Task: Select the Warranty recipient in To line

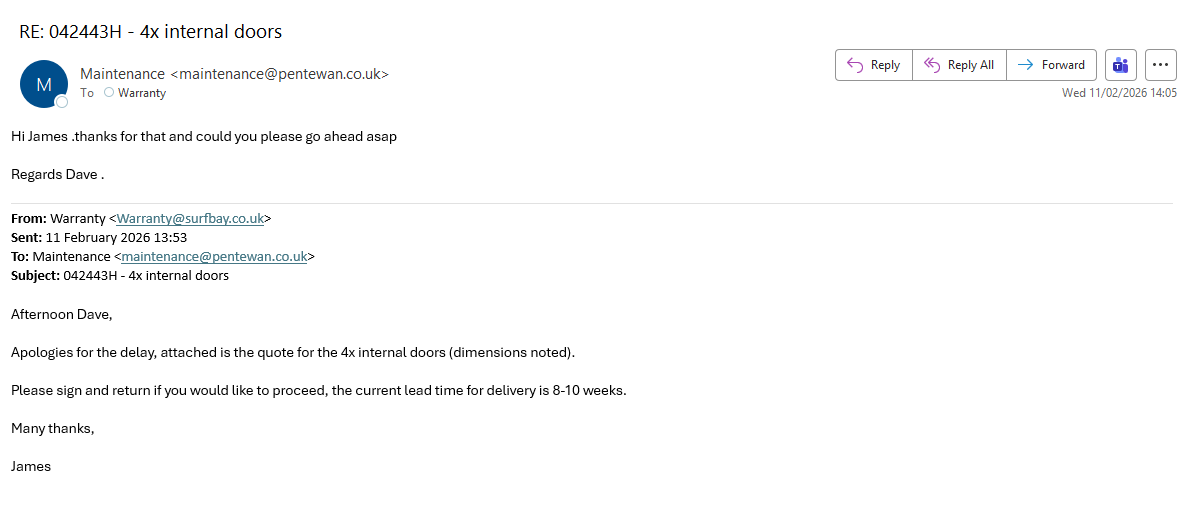Action: (141, 93)
